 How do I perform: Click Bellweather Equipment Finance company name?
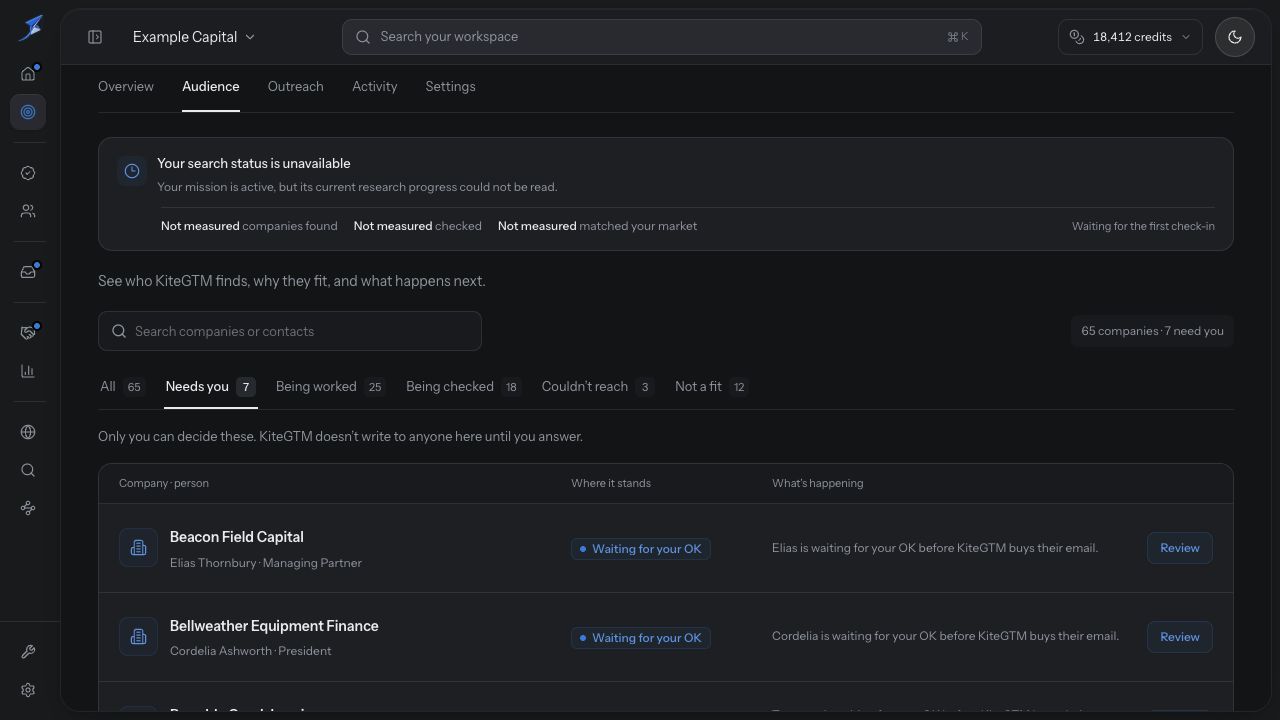click(274, 626)
